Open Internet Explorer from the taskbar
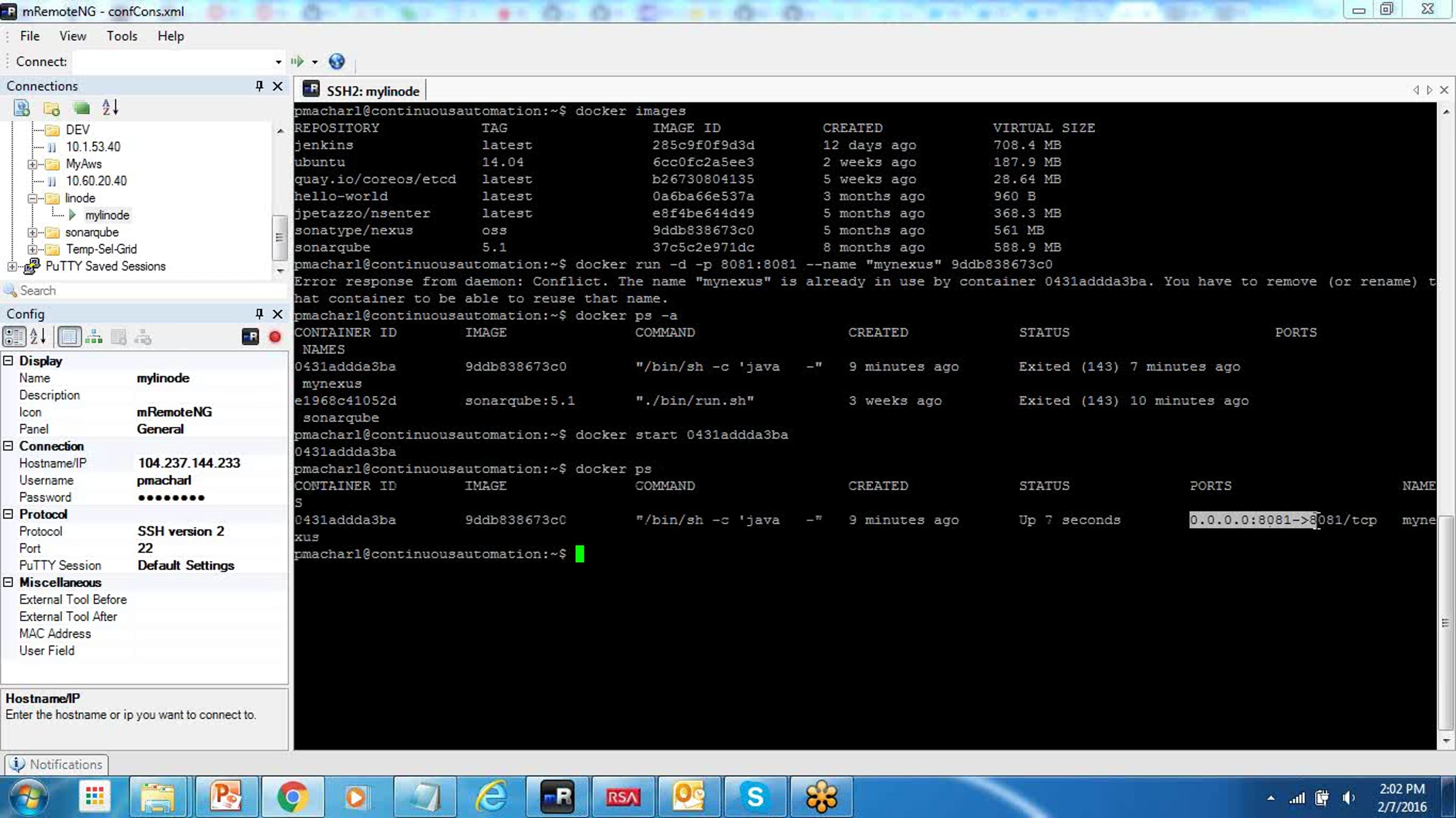1456x818 pixels. 491,797
